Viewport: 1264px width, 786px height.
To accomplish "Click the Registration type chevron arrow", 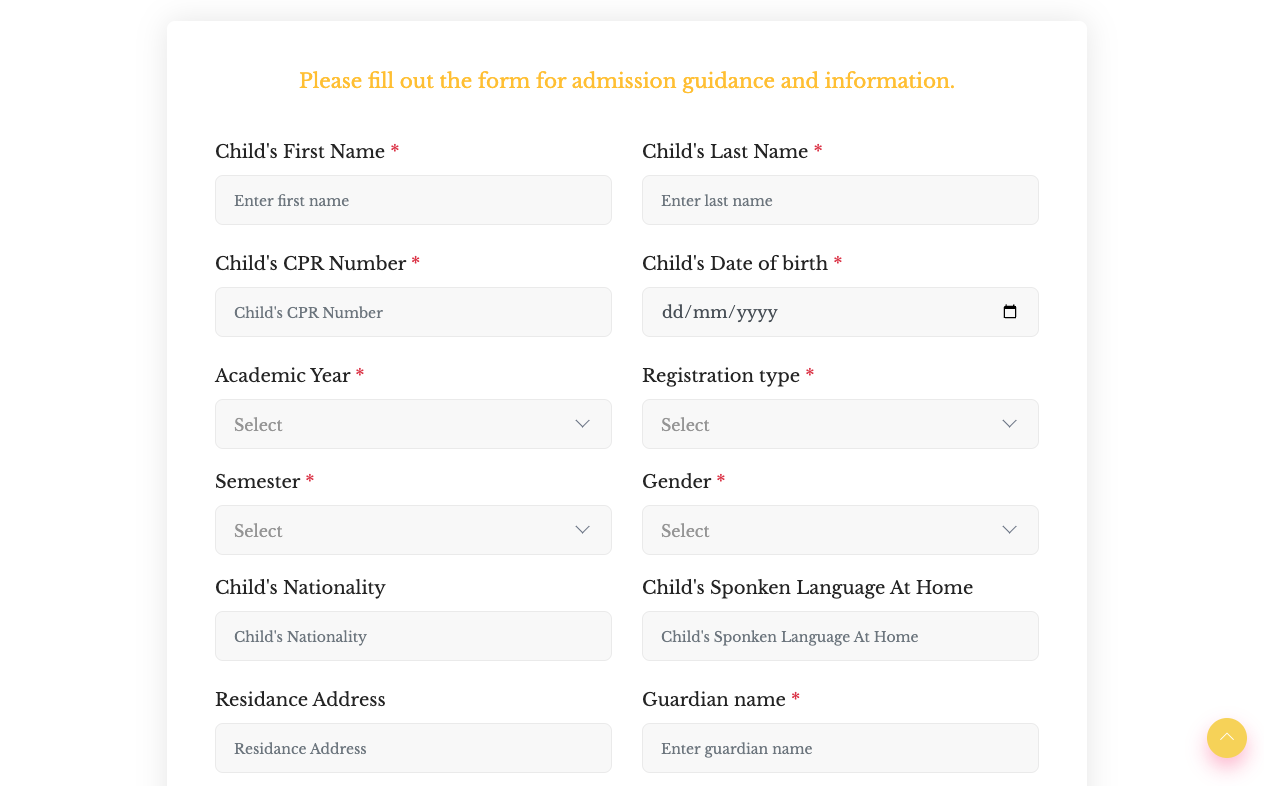I will pos(1009,424).
